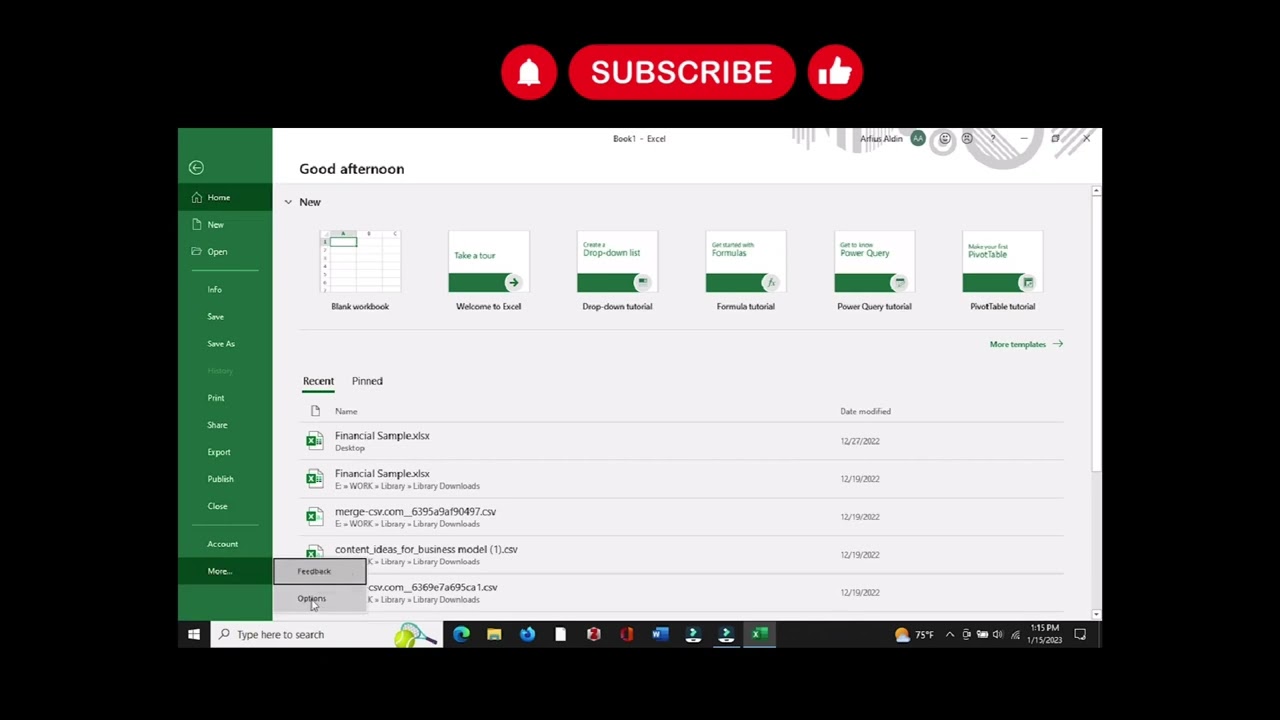Click the Arfius Aldin account name
This screenshot has height=720, width=1280.
pyautogui.click(x=881, y=139)
